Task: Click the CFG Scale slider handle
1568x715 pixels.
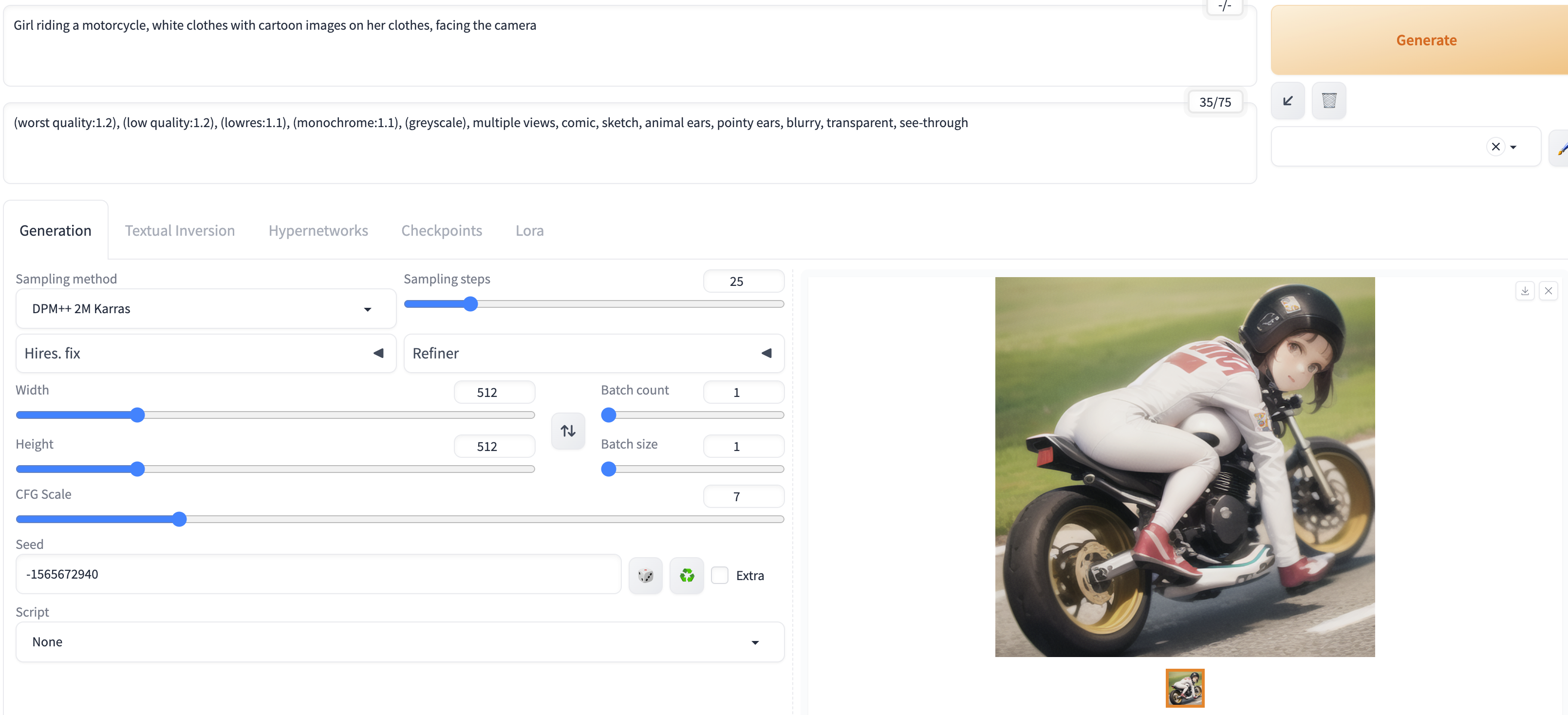Action: tap(179, 519)
